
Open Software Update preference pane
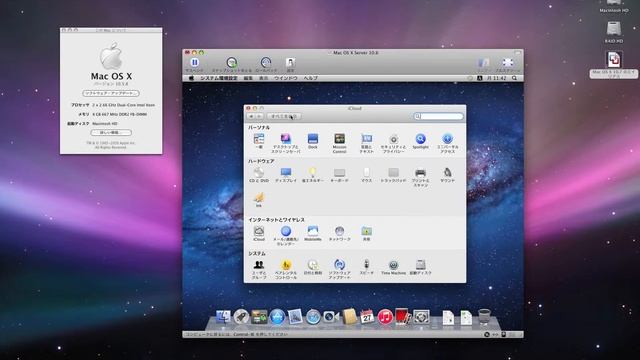(x=339, y=269)
